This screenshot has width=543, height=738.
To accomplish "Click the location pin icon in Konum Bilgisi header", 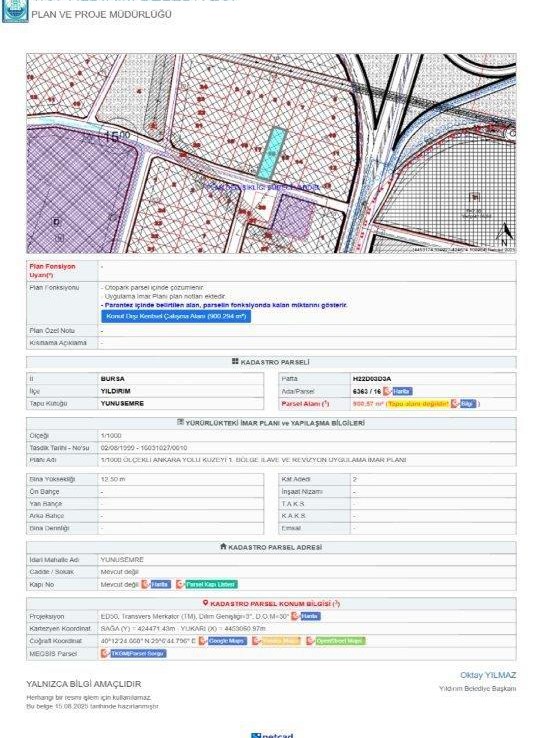I will tap(205, 603).
